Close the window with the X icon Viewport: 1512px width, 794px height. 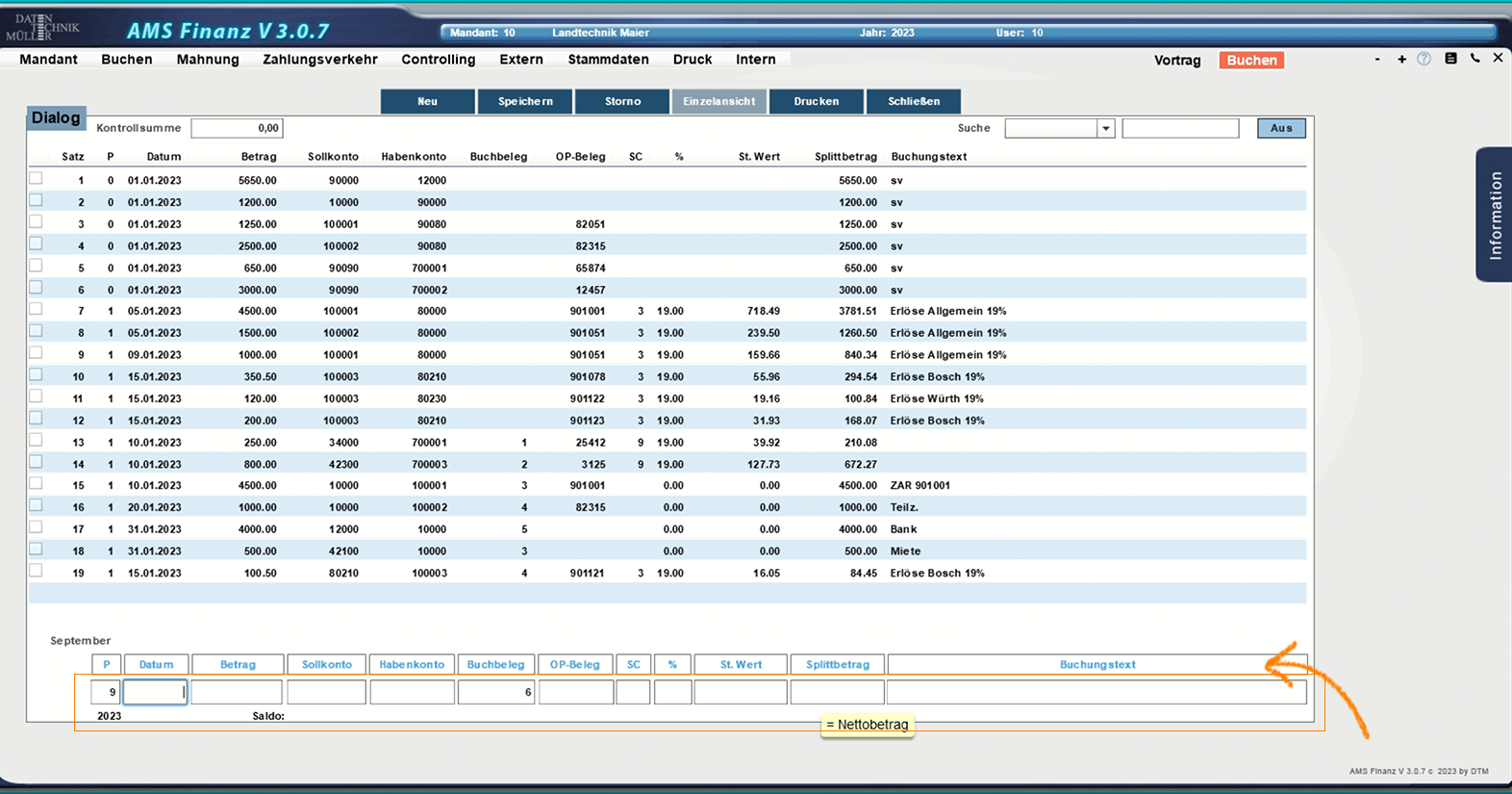click(1498, 59)
